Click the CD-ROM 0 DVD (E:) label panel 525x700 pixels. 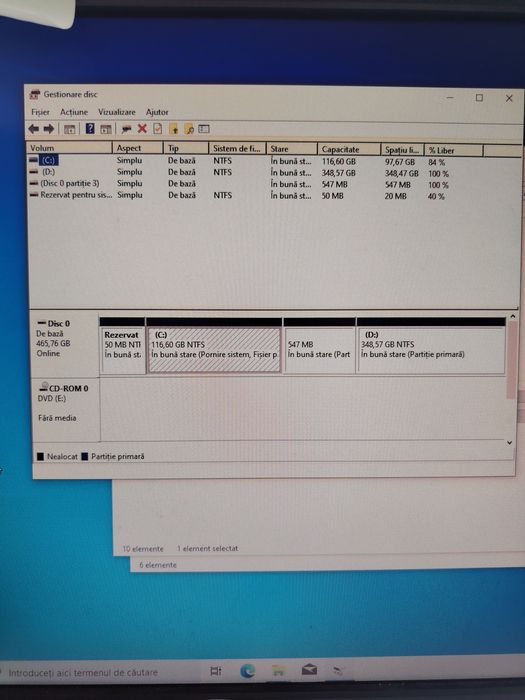(x=66, y=408)
